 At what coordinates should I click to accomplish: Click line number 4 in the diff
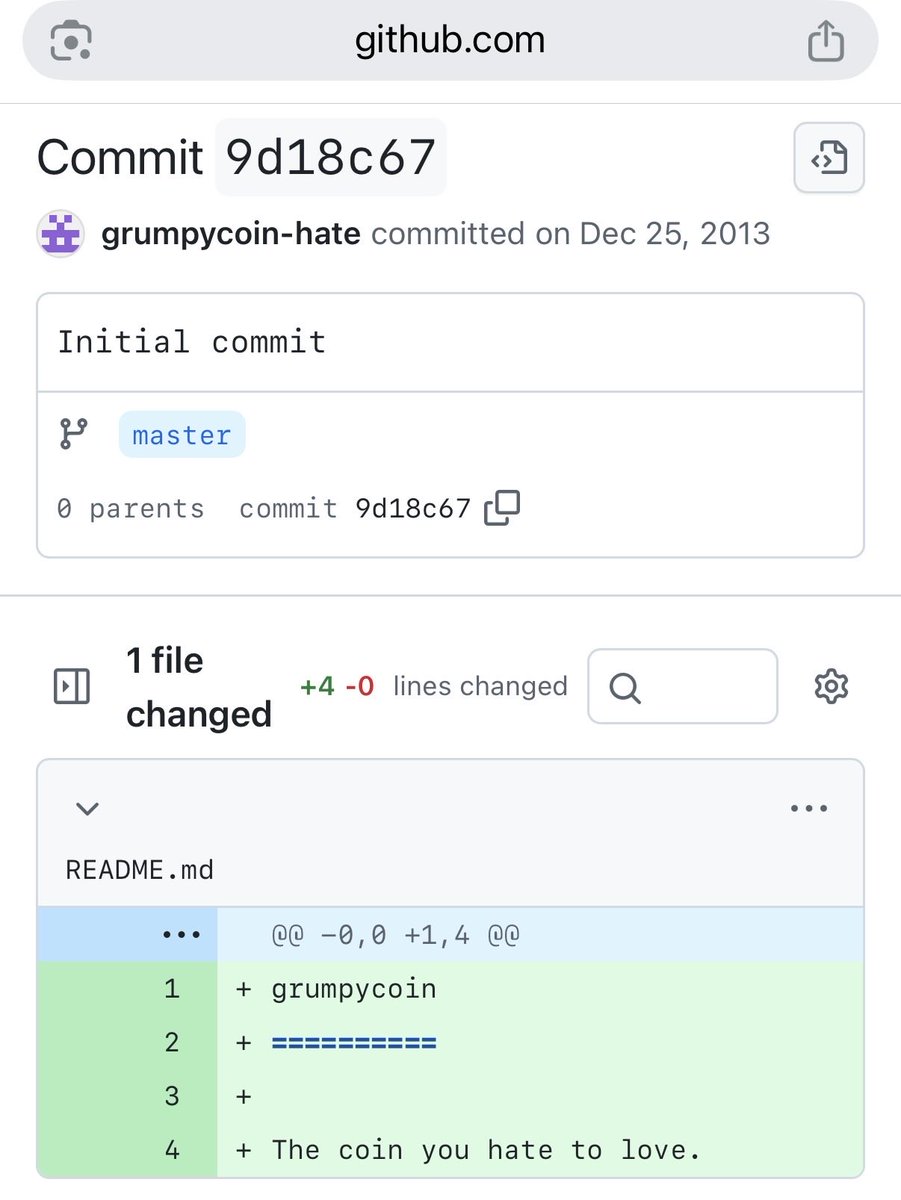click(172, 1149)
